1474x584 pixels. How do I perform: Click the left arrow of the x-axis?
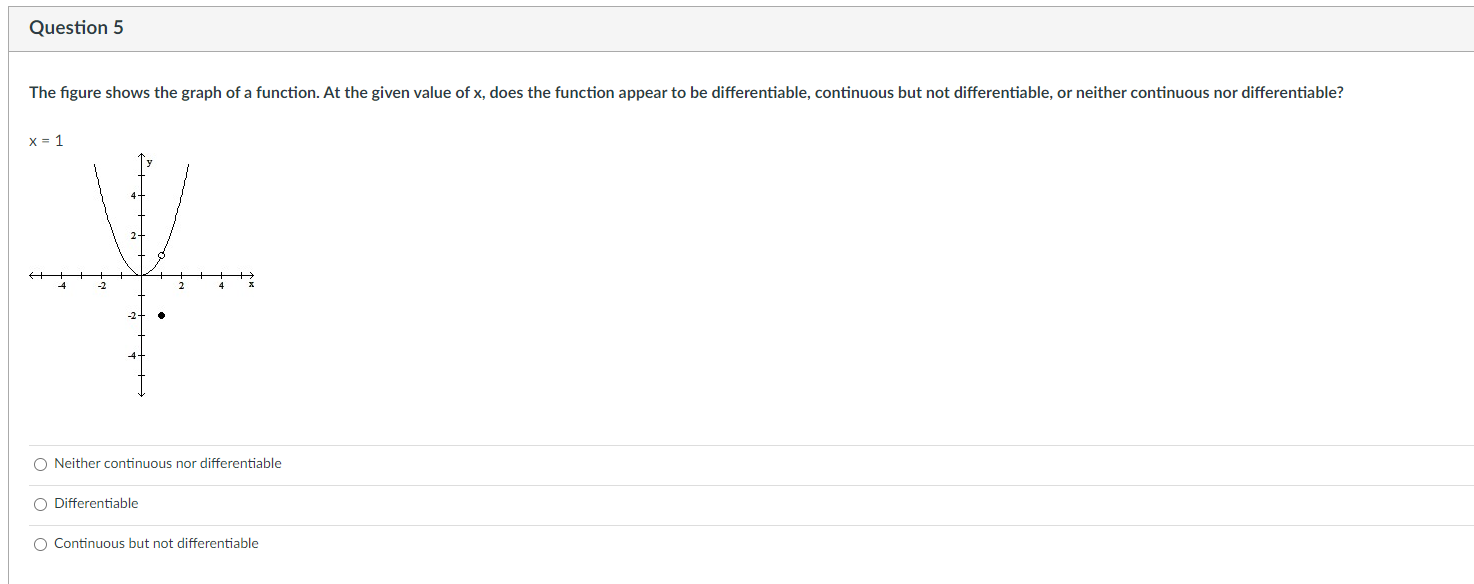click(33, 275)
